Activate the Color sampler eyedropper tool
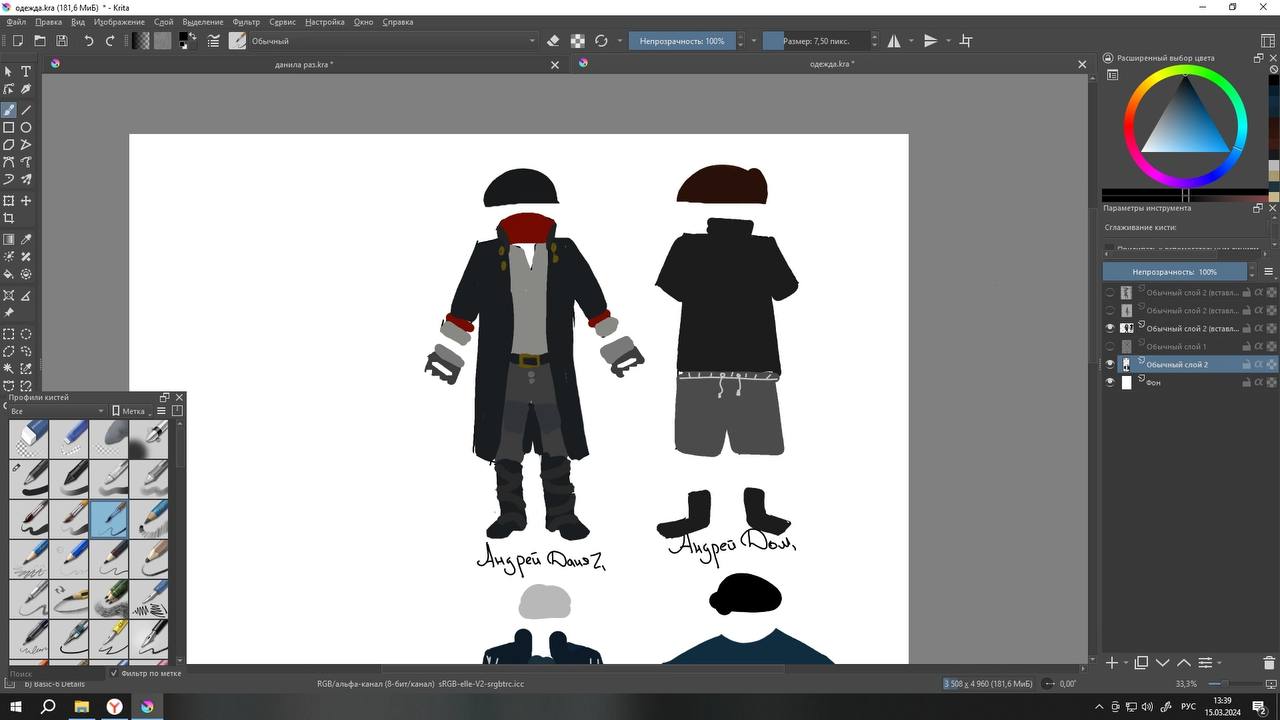The width and height of the screenshot is (1280, 720). 26,240
